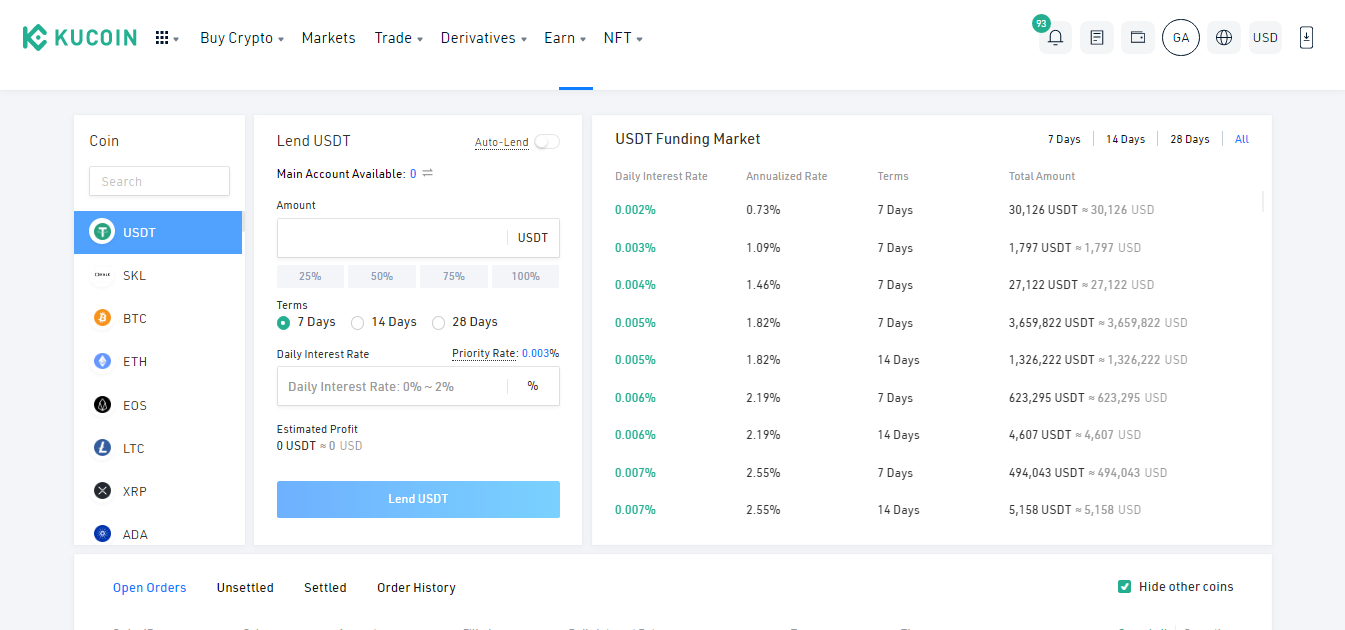Image resolution: width=1345 pixels, height=630 pixels.
Task: Expand the Trade dropdown menu
Action: (x=399, y=38)
